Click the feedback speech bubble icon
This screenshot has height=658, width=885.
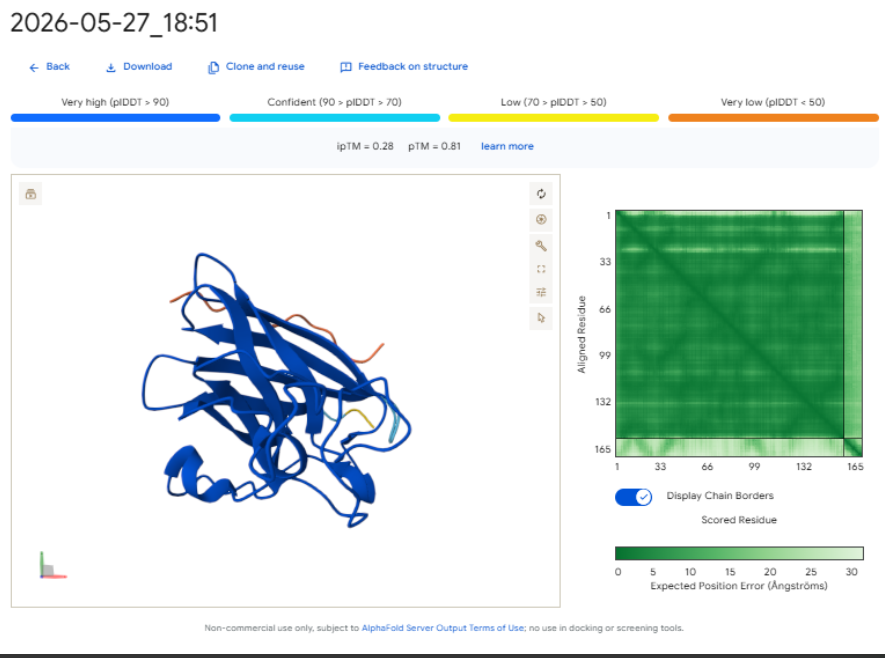345,67
